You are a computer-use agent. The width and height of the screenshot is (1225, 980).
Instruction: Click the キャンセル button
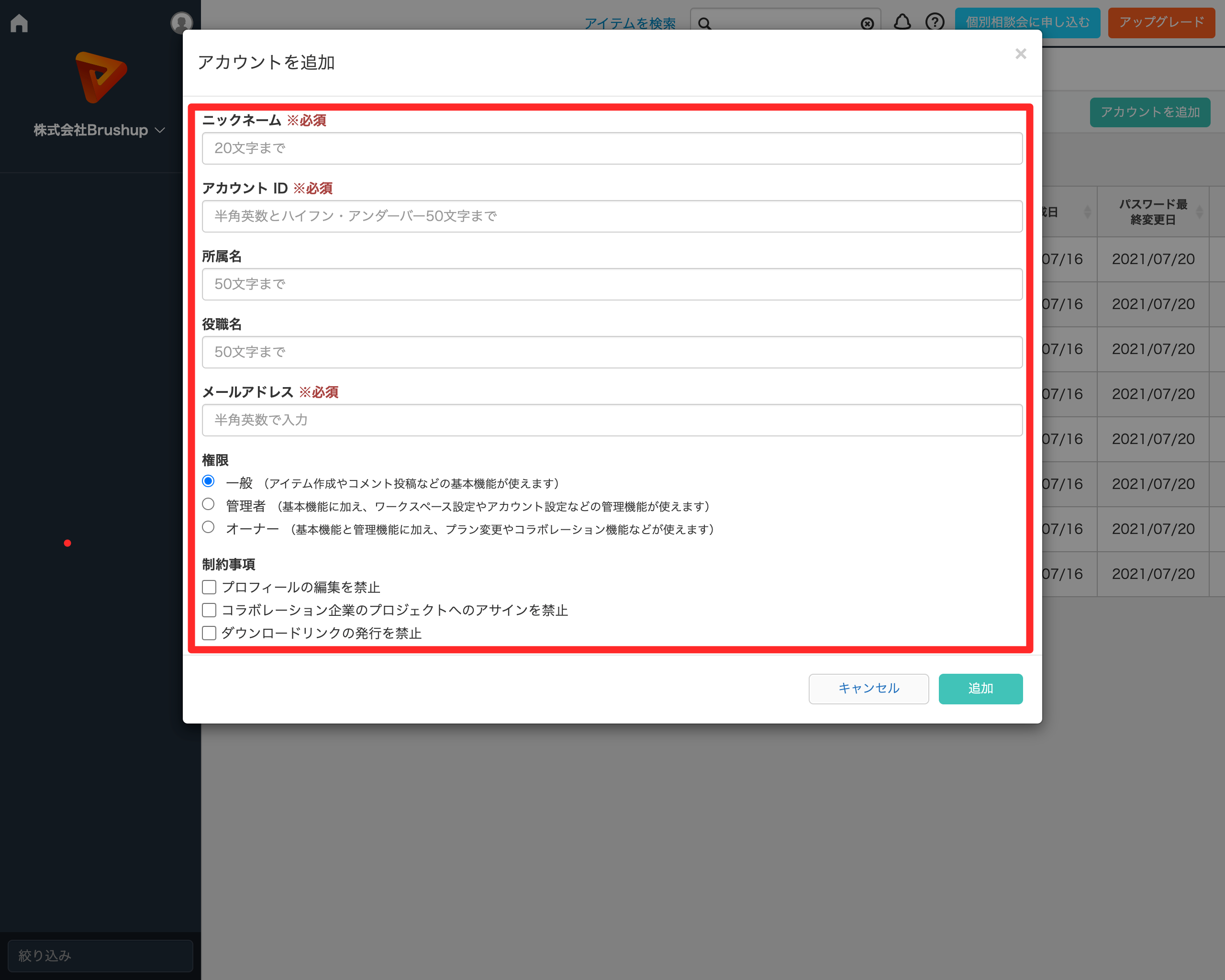[868, 689]
